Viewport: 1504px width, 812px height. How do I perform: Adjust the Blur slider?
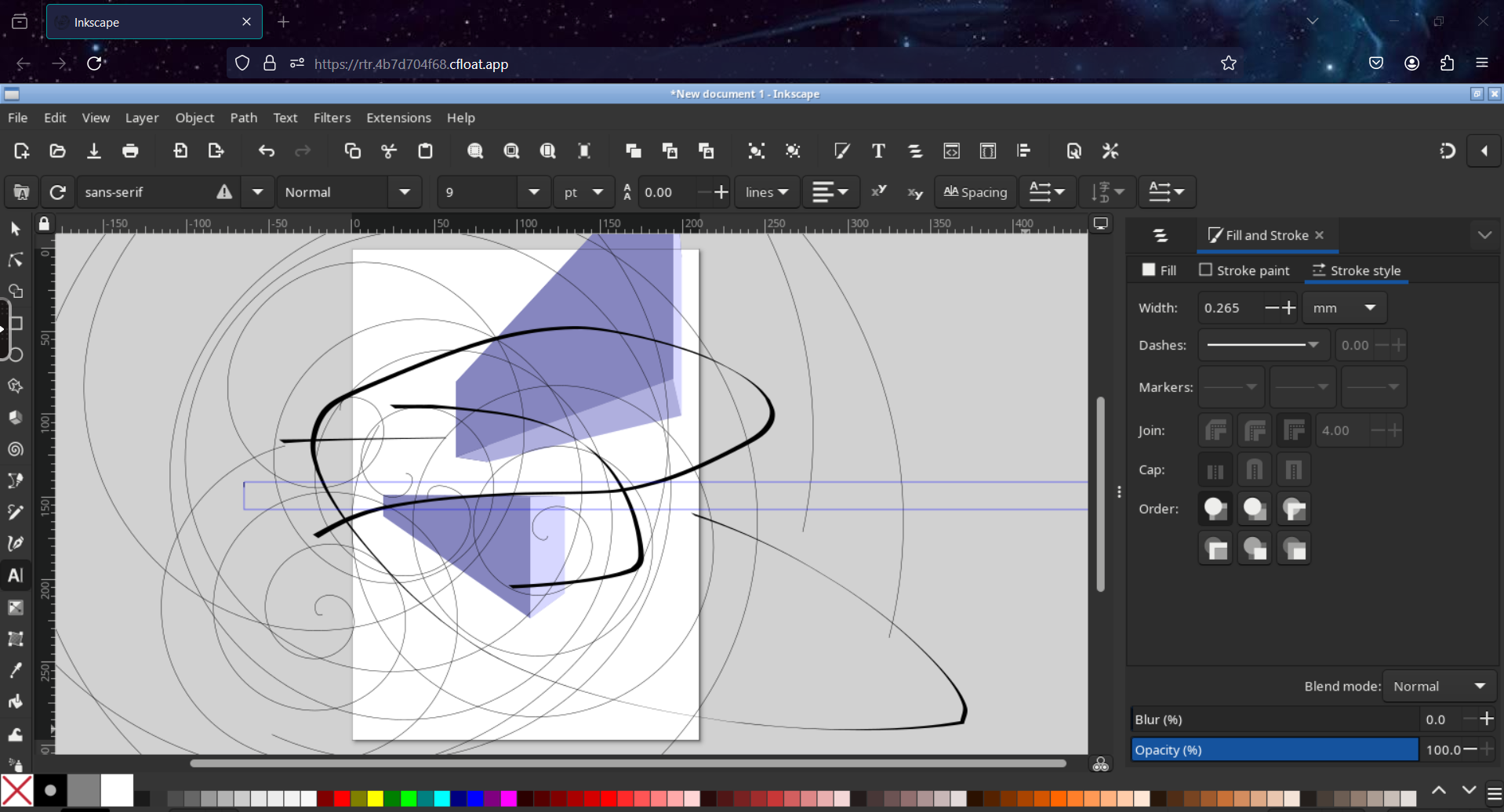point(1274,720)
